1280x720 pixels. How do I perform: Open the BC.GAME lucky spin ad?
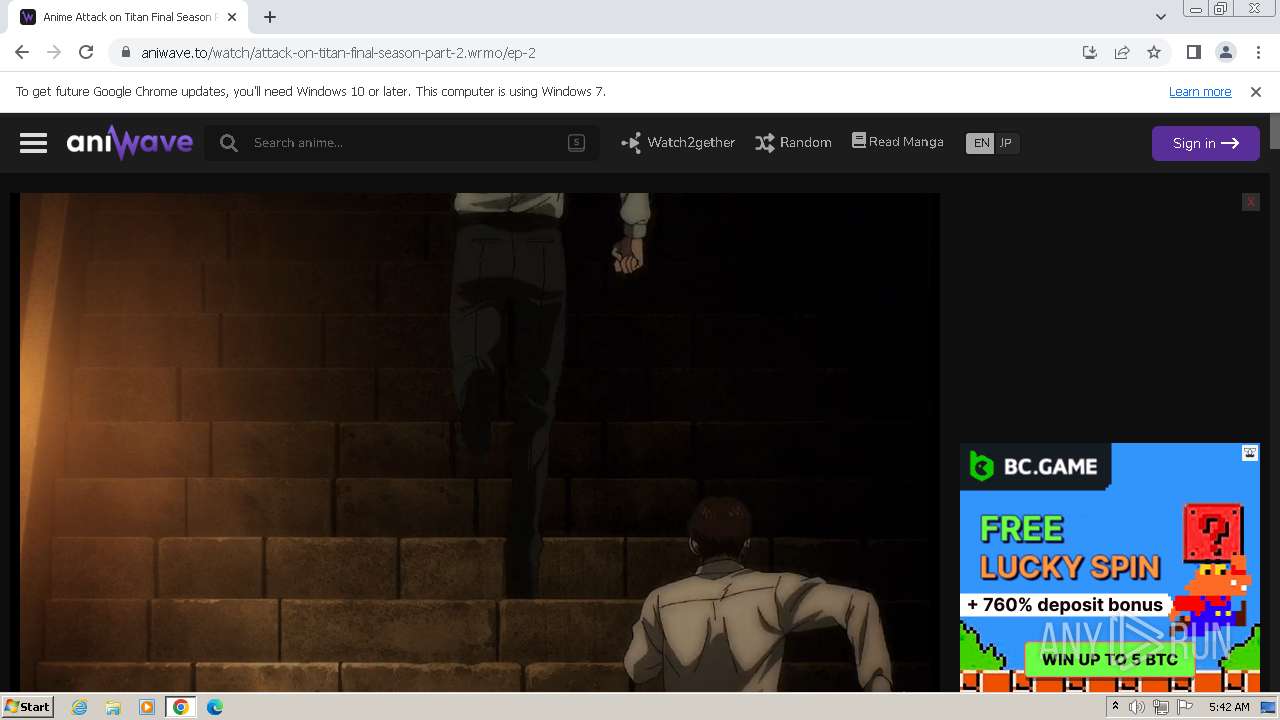[x=1110, y=567]
